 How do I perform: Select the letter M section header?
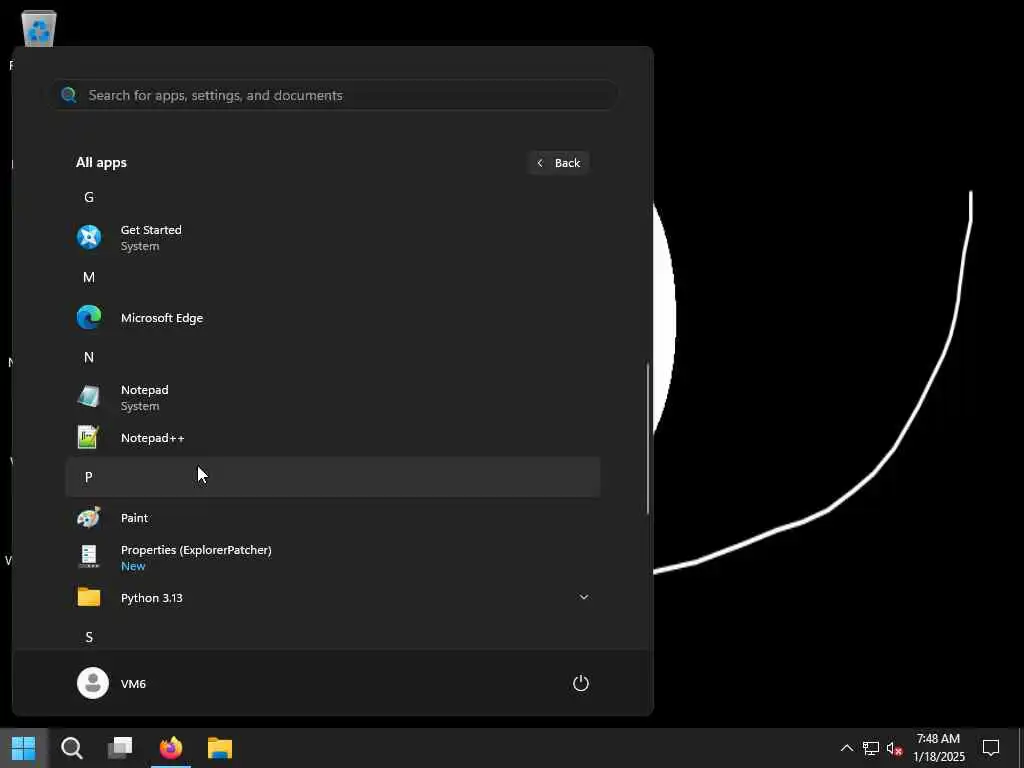point(89,278)
